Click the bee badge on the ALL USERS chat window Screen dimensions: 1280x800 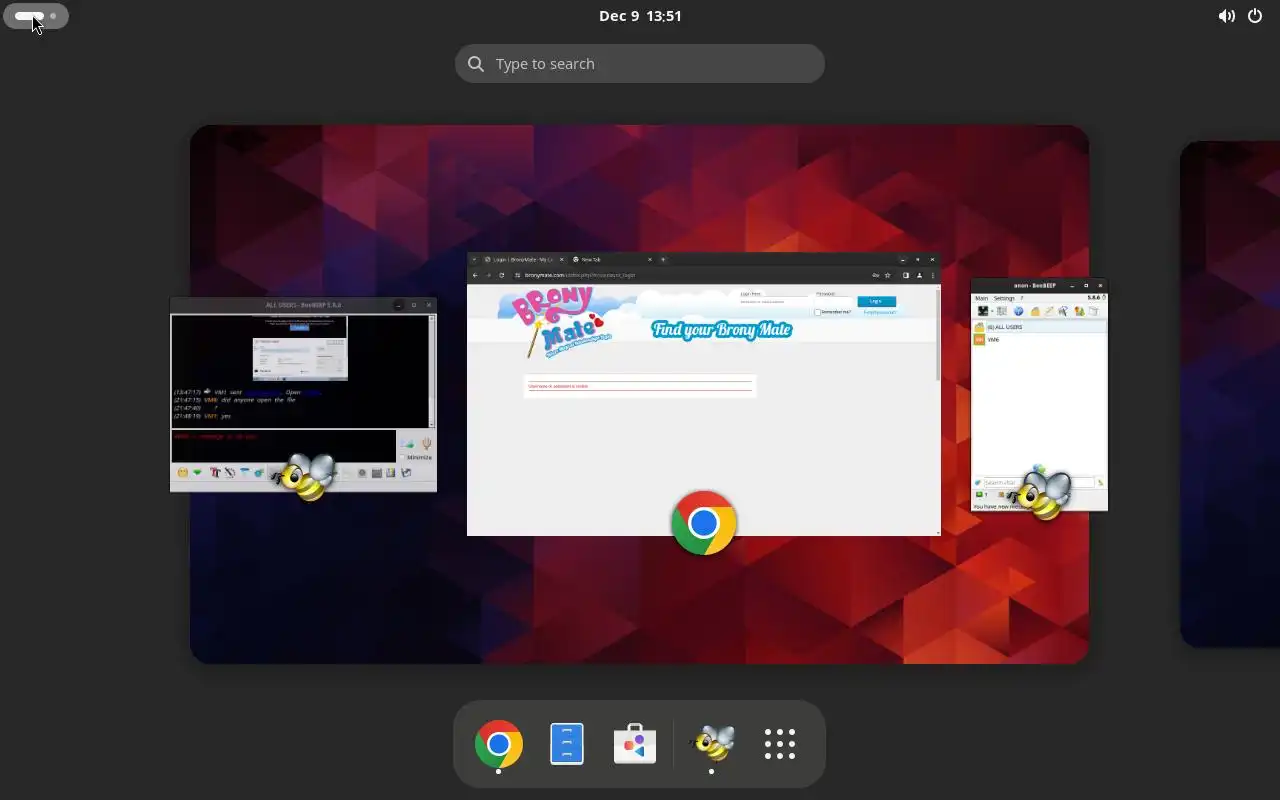click(x=305, y=477)
